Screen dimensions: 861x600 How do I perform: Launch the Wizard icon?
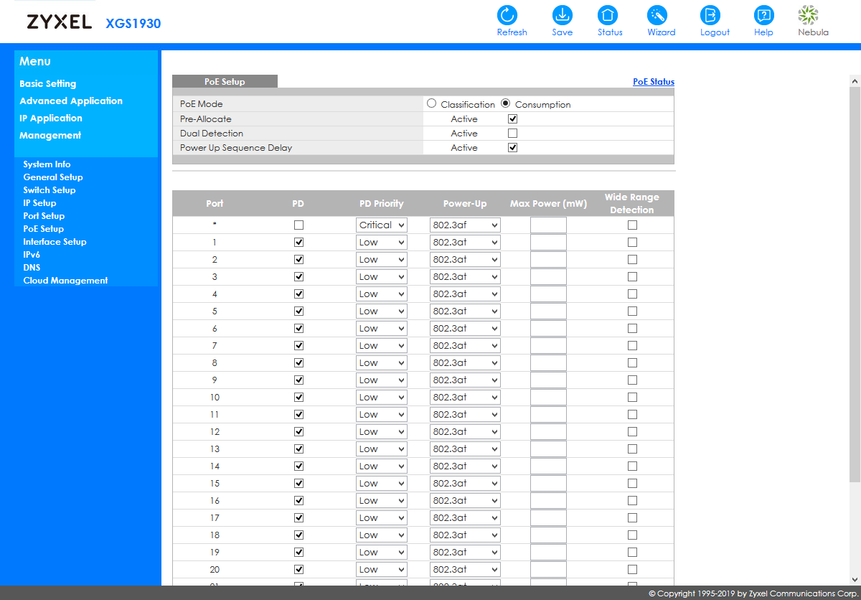(x=657, y=15)
